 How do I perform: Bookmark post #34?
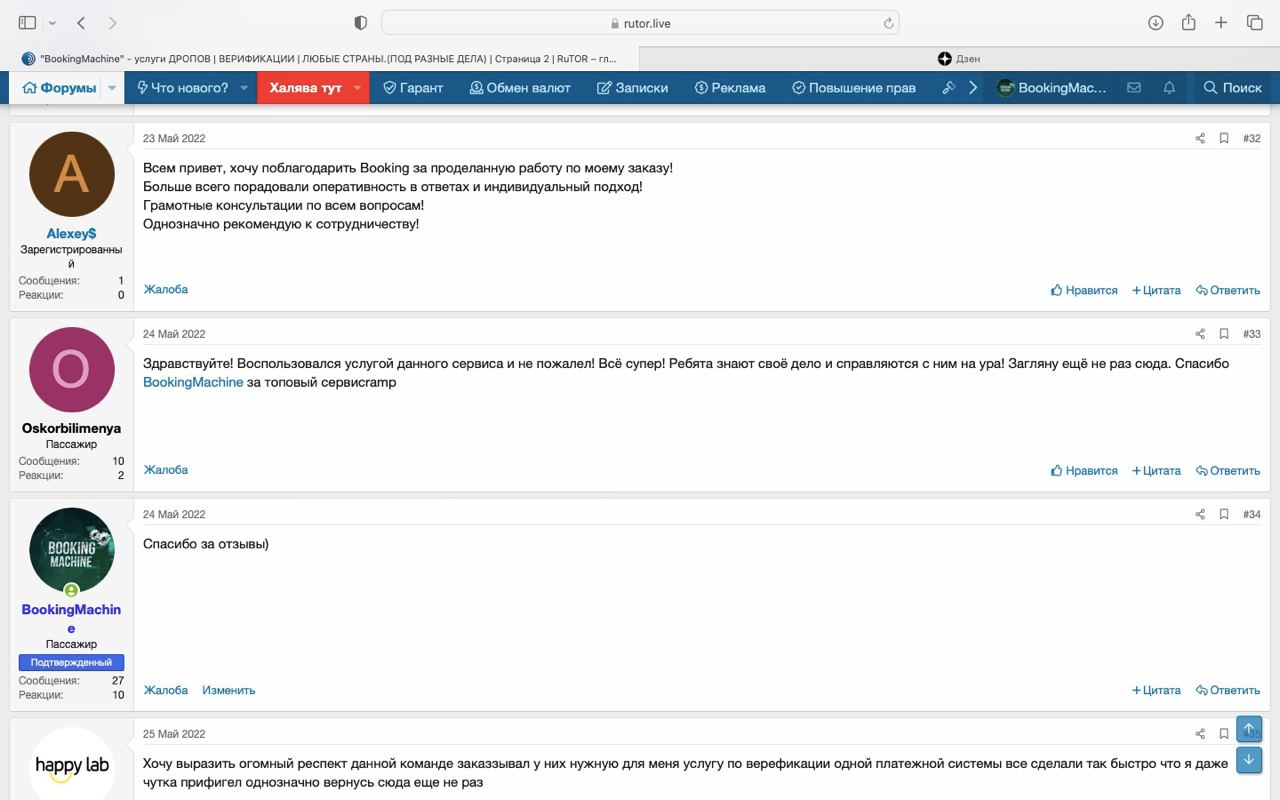pos(1224,514)
